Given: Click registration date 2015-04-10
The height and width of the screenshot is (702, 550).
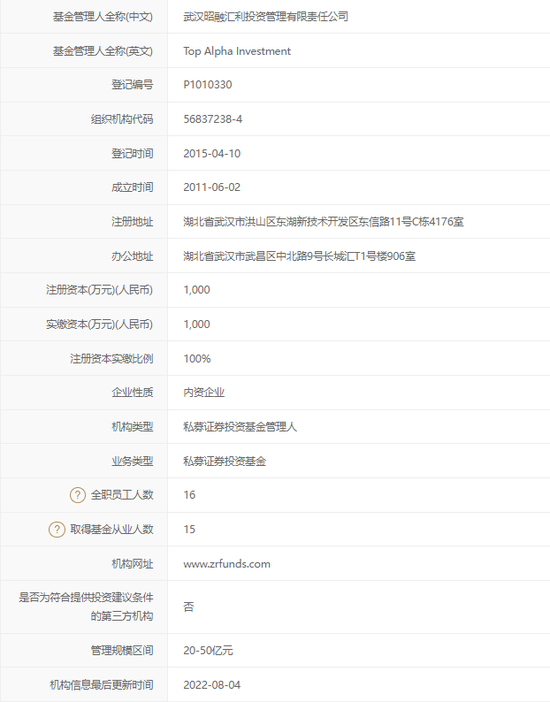Looking at the screenshot, I should coord(212,154).
